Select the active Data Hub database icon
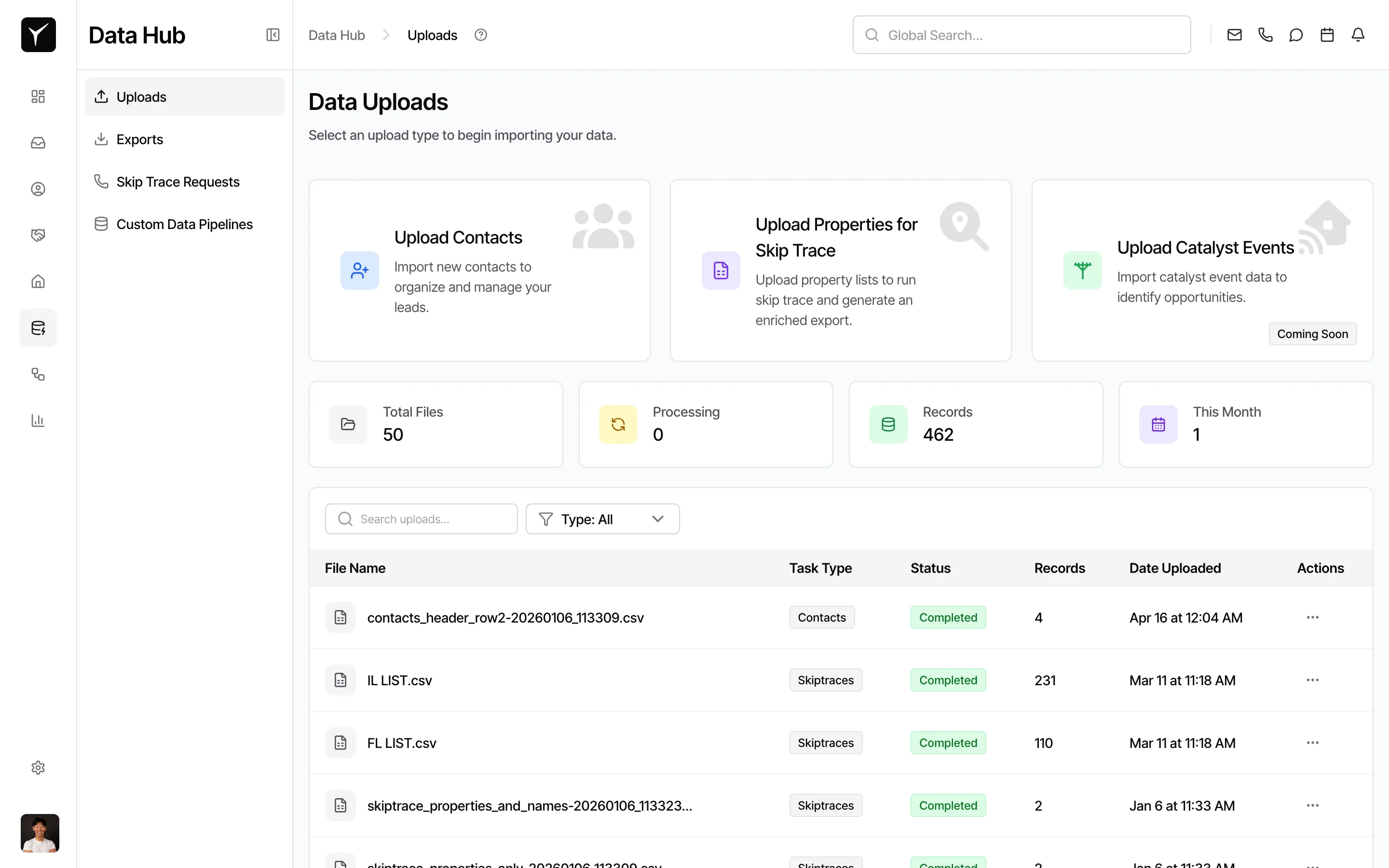Image resolution: width=1389 pixels, height=868 pixels. point(38,328)
